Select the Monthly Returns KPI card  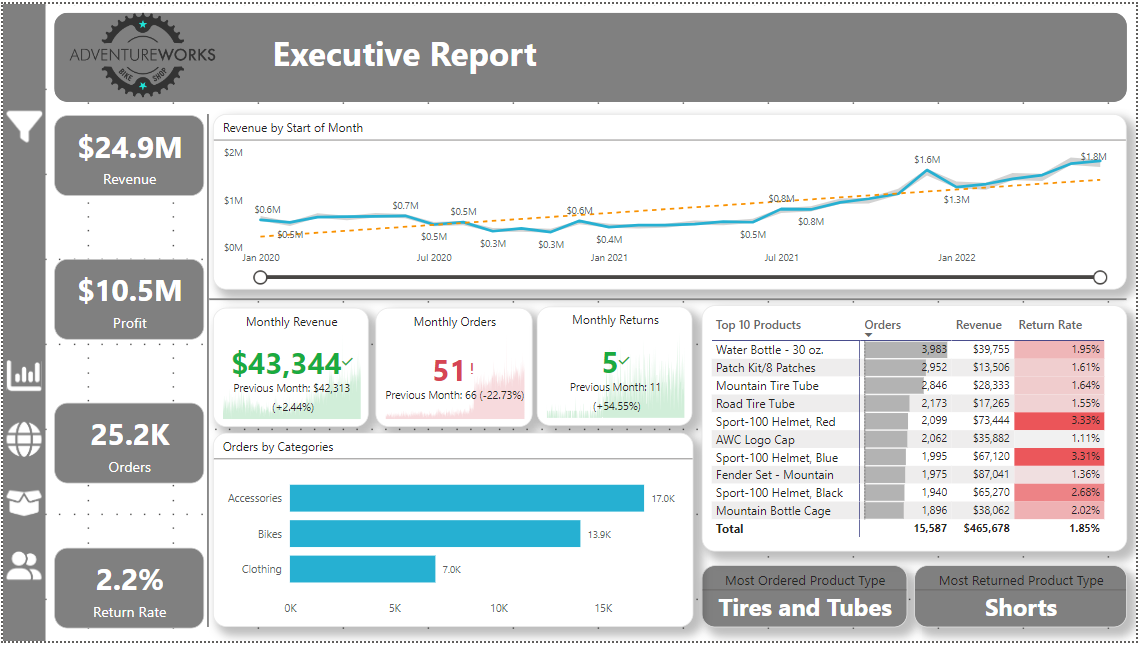pyautogui.click(x=615, y=367)
